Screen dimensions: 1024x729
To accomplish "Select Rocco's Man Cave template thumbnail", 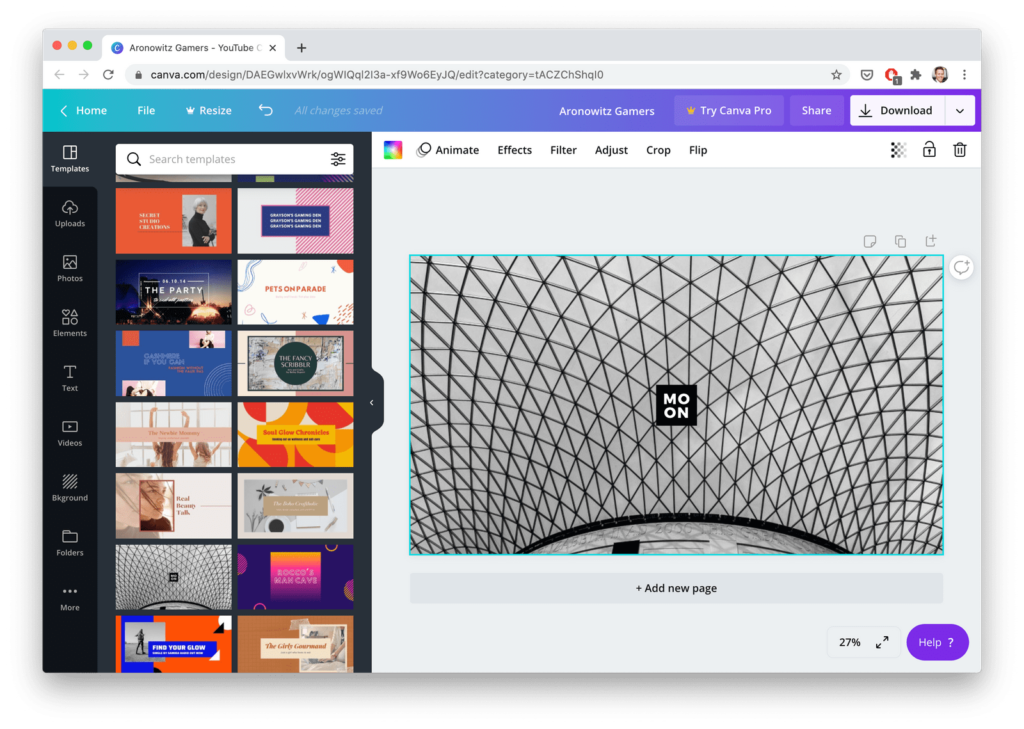I will 295,577.
